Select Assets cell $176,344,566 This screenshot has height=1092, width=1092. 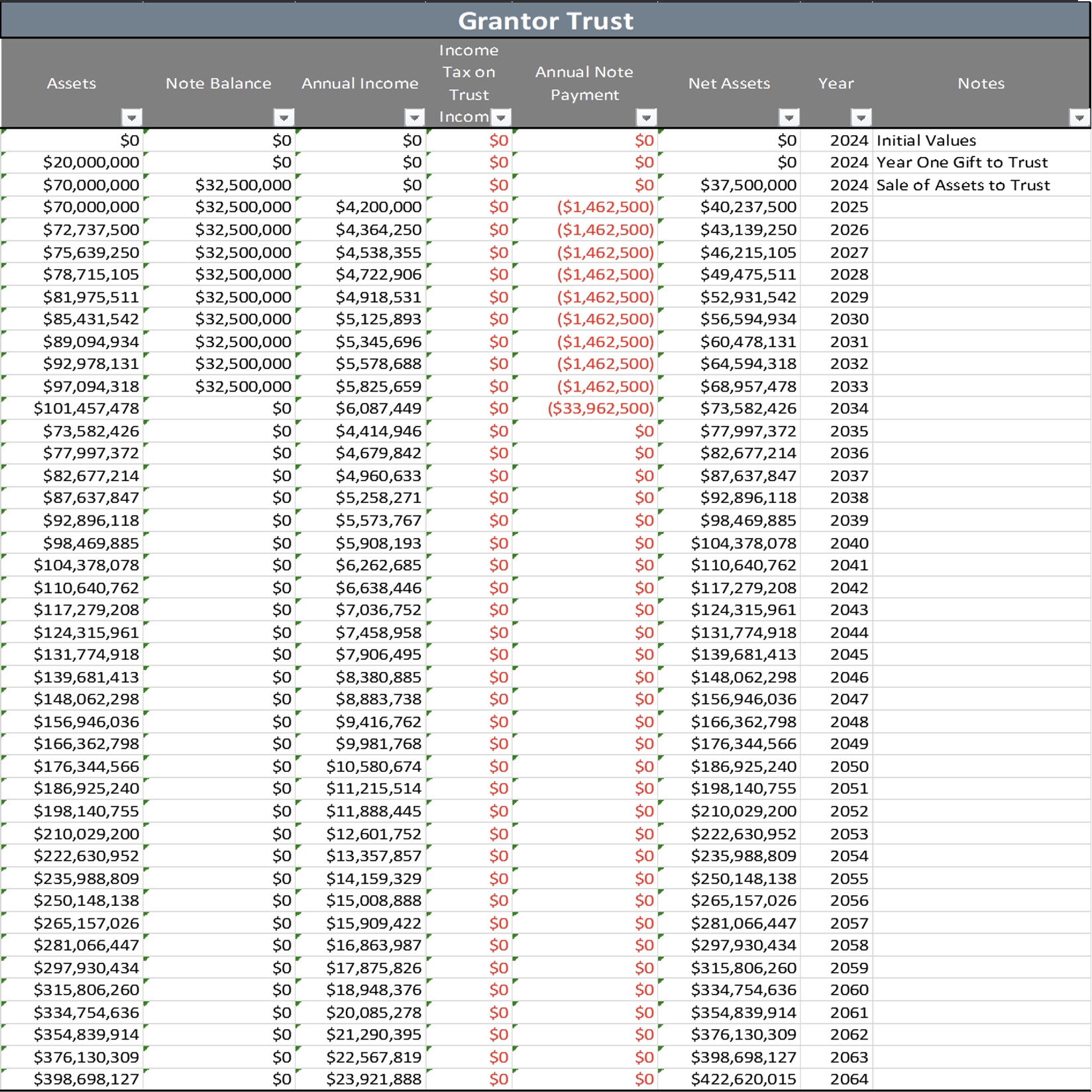click(72, 767)
